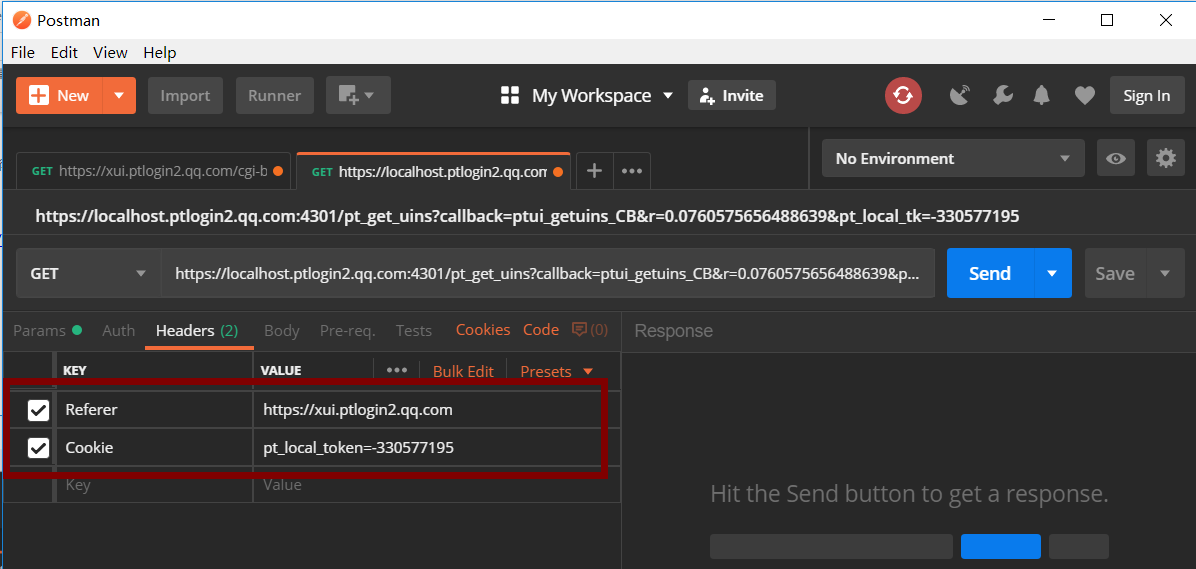Expand the New button dropdown arrow
1196x569 pixels.
(x=119, y=95)
